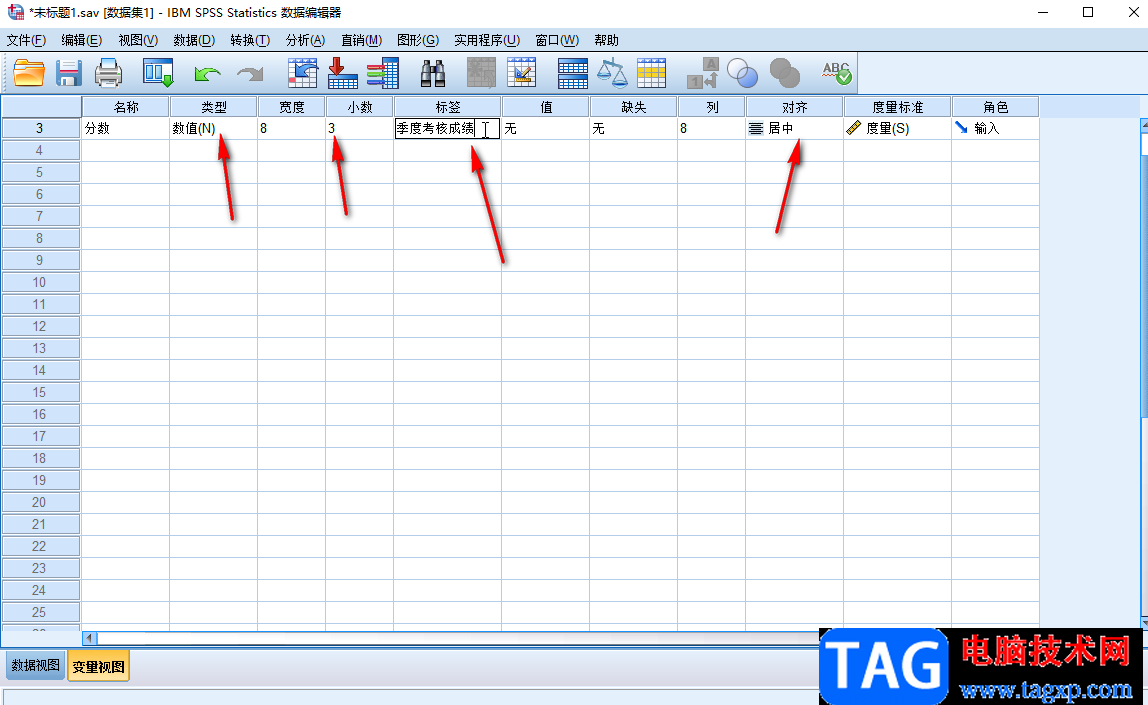Image resolution: width=1148 pixels, height=705 pixels.
Task: Open the 直销(M) menu
Action: pos(362,40)
